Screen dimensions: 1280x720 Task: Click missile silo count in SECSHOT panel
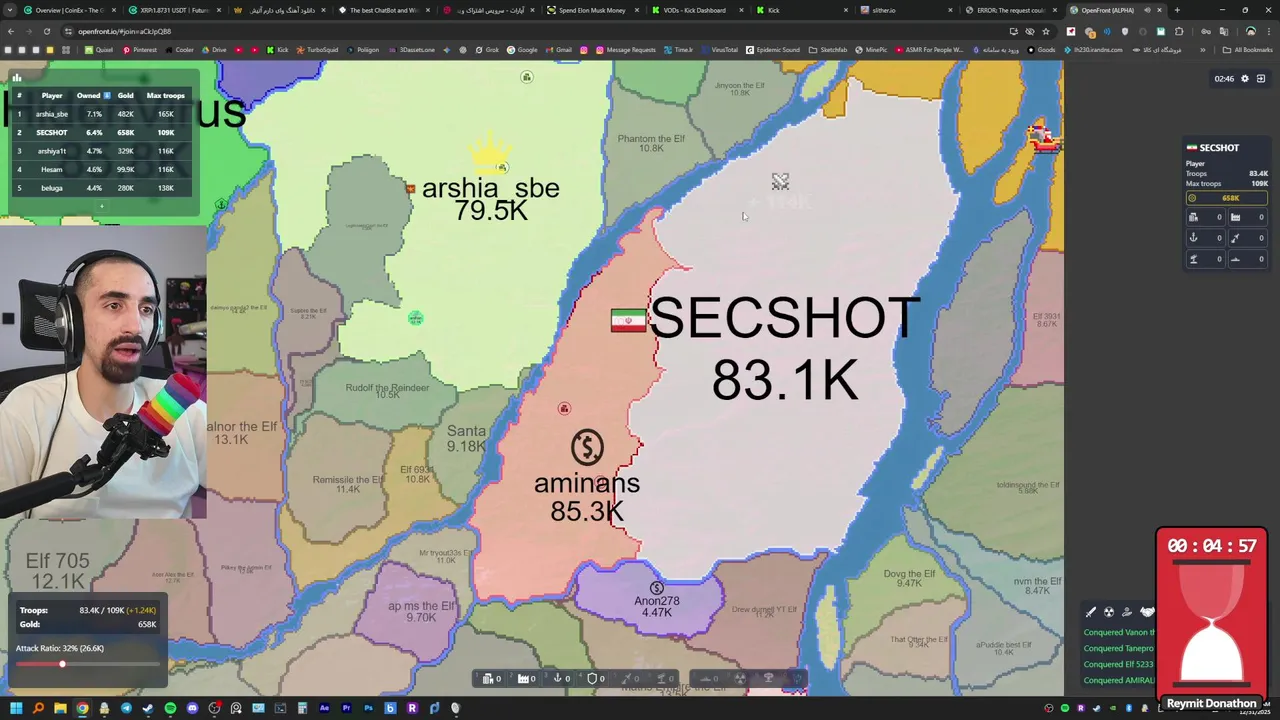pos(1249,238)
